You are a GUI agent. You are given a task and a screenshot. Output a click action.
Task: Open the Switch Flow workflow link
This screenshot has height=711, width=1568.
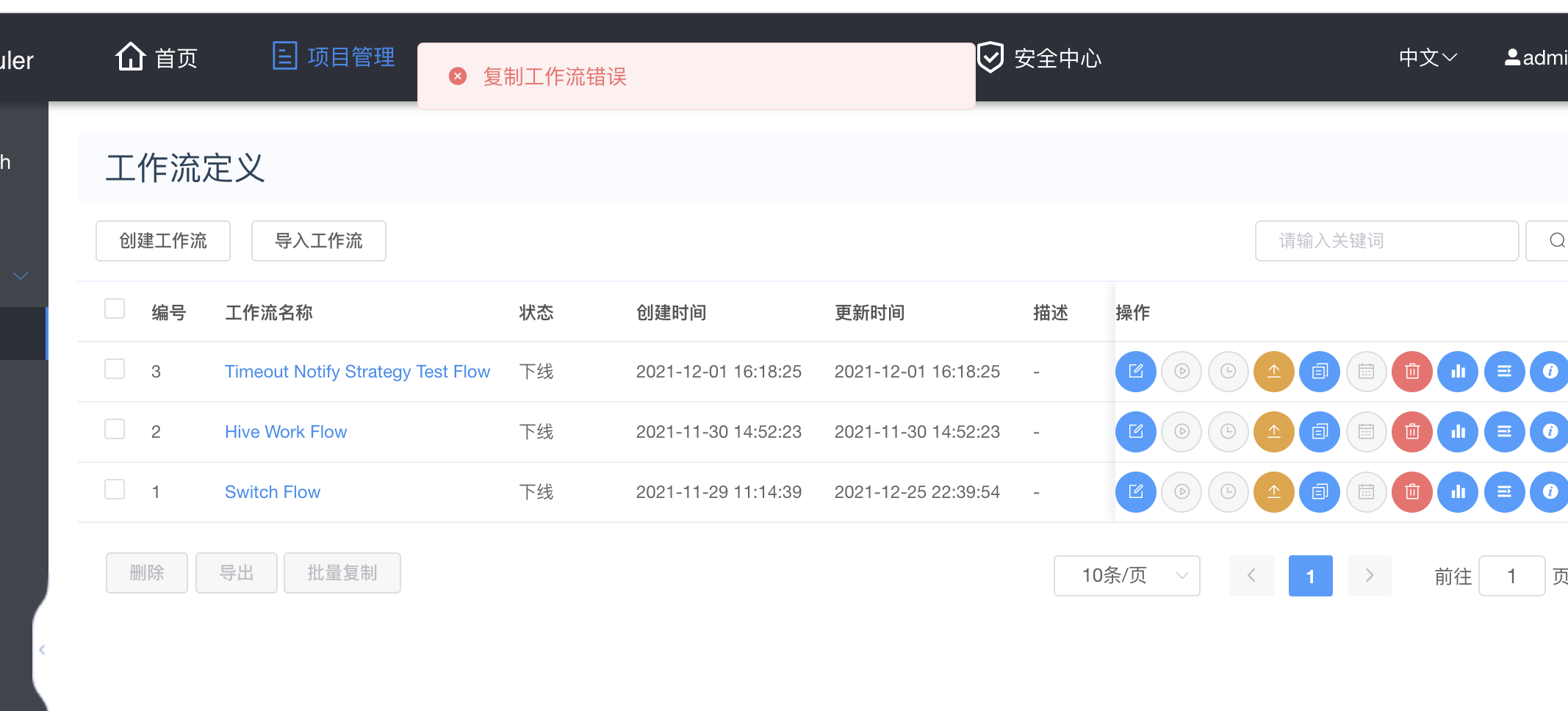pyautogui.click(x=273, y=492)
